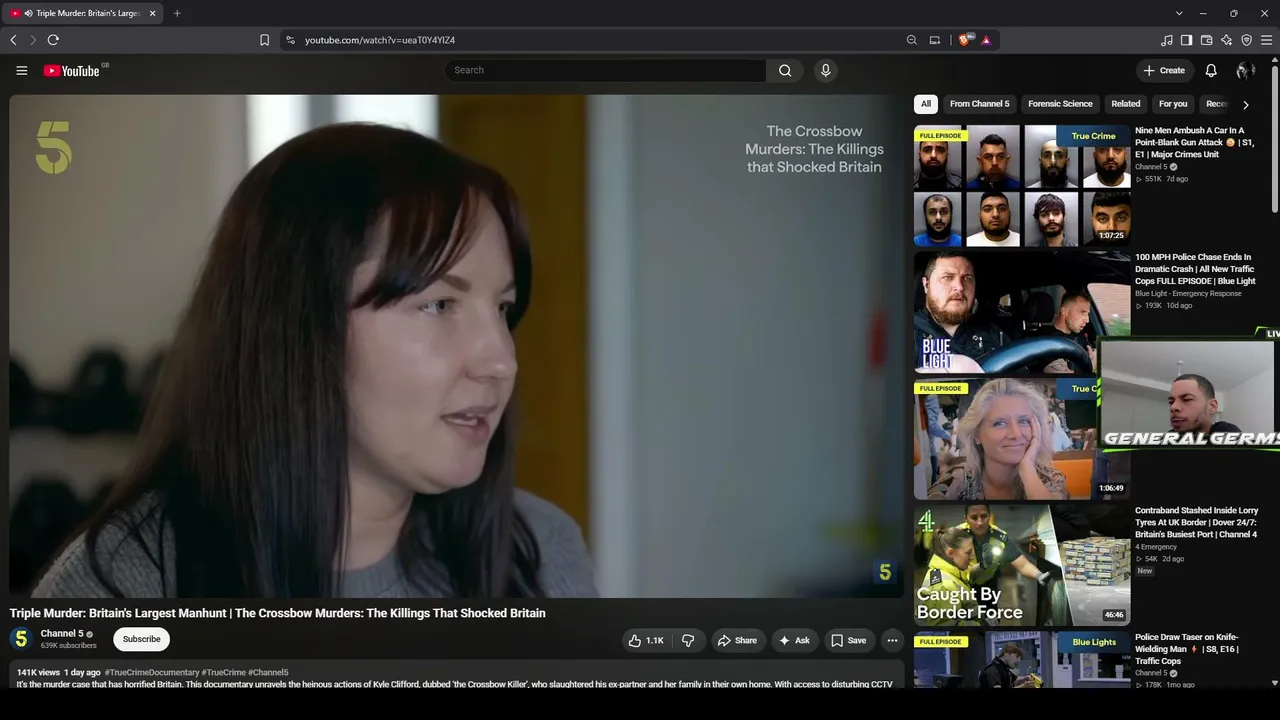Reload the page
Viewport: 1280px width, 720px height.
click(53, 40)
